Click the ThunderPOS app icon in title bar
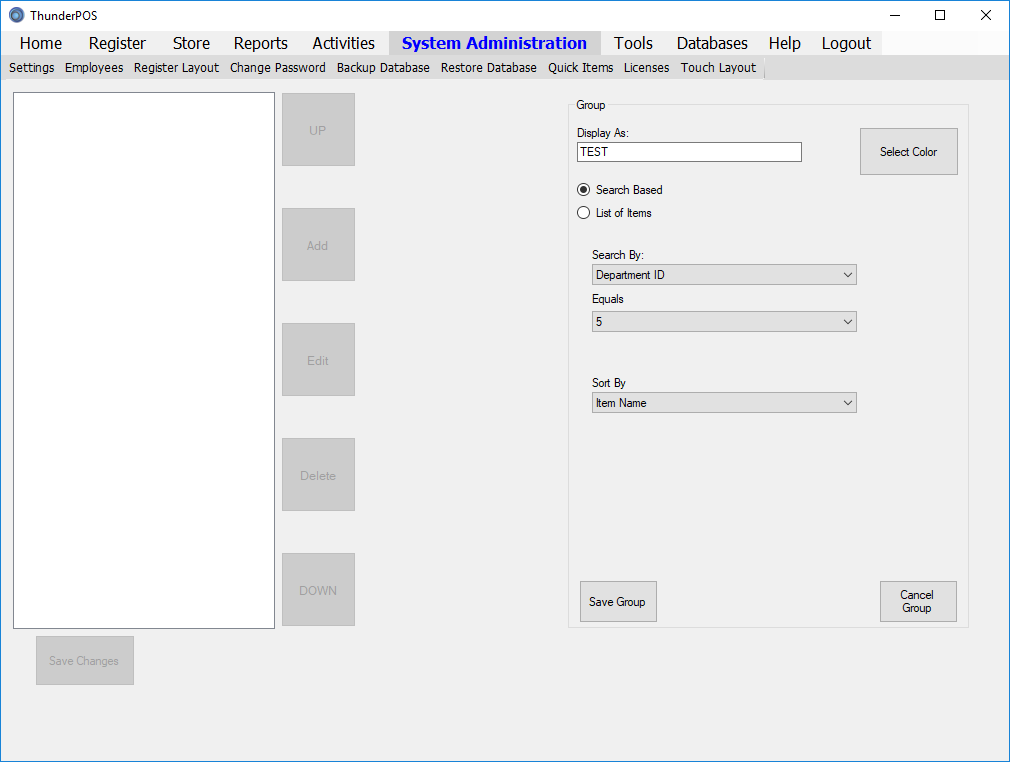 (16, 15)
